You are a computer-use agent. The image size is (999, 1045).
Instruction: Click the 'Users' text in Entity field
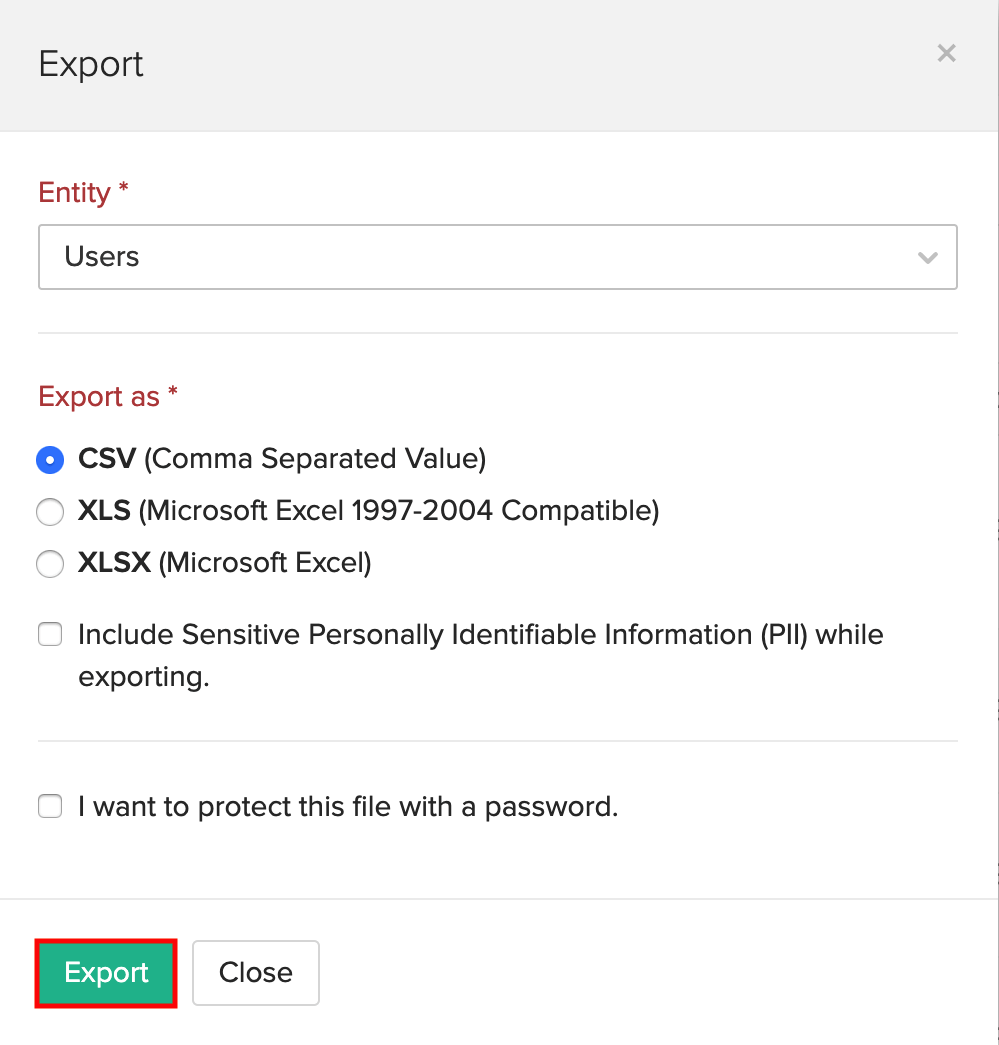coord(102,257)
